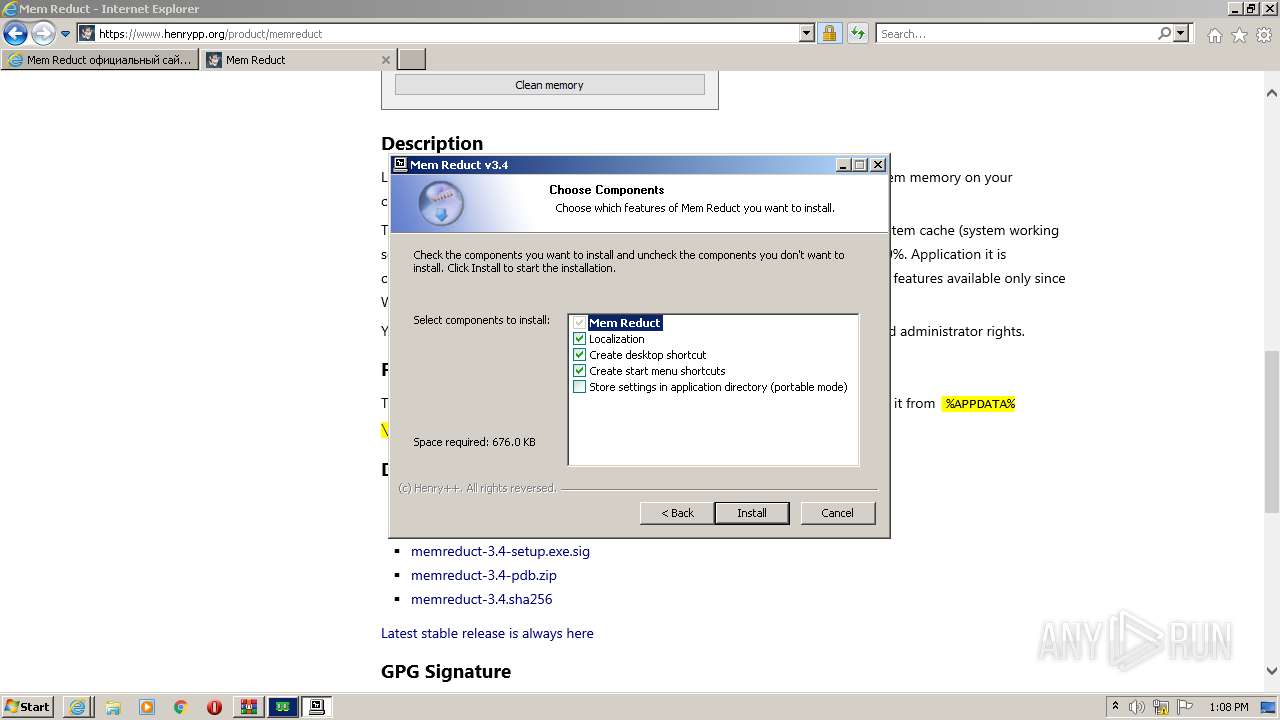
Task: Open the browser Home icon
Action: point(1214,35)
